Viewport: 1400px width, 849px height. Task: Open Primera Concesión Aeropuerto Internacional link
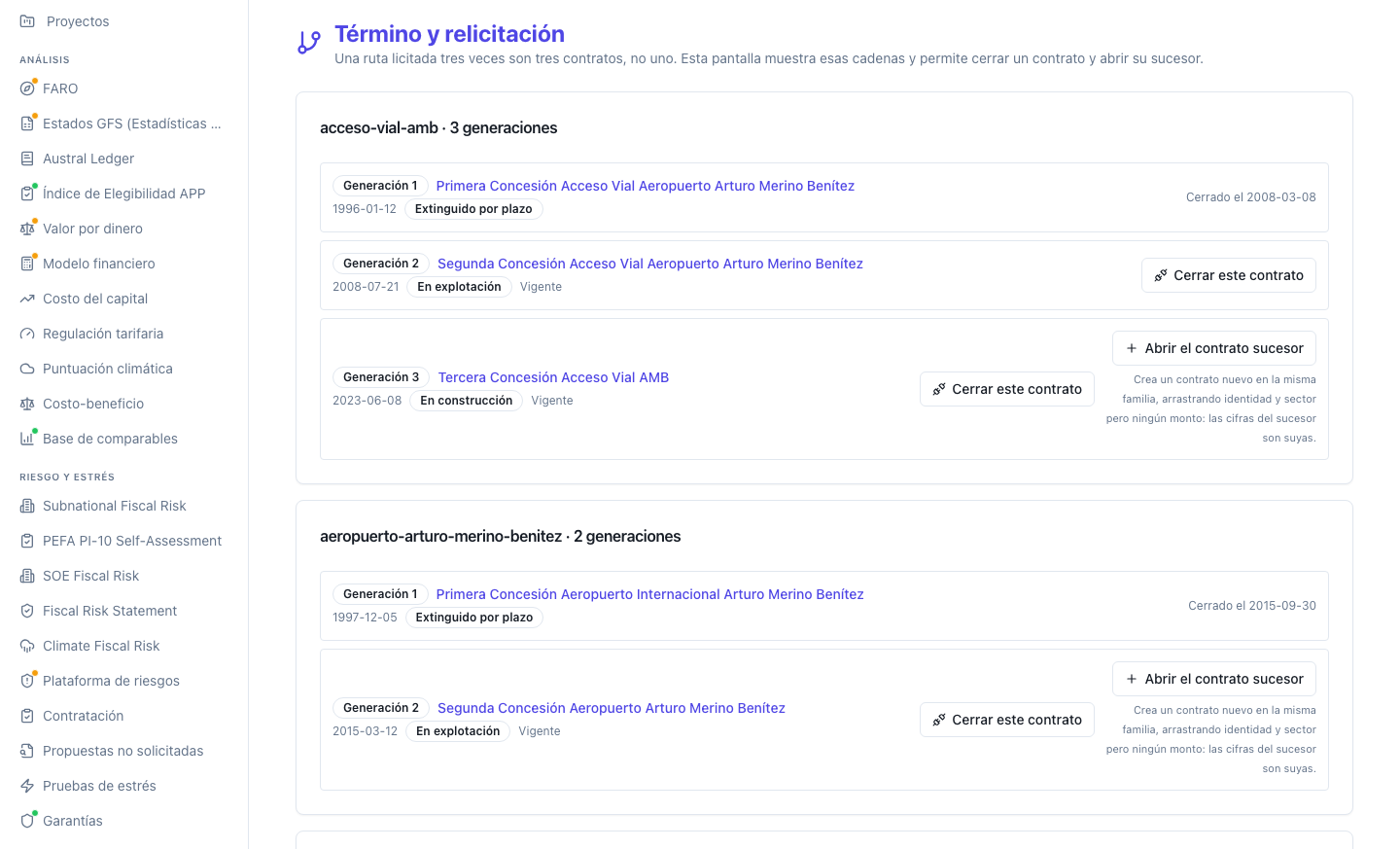[x=649, y=594]
